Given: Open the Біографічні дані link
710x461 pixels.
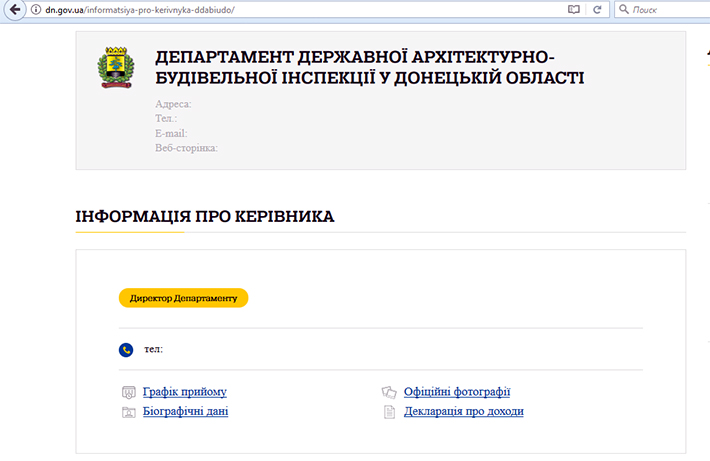Looking at the screenshot, I should [186, 411].
